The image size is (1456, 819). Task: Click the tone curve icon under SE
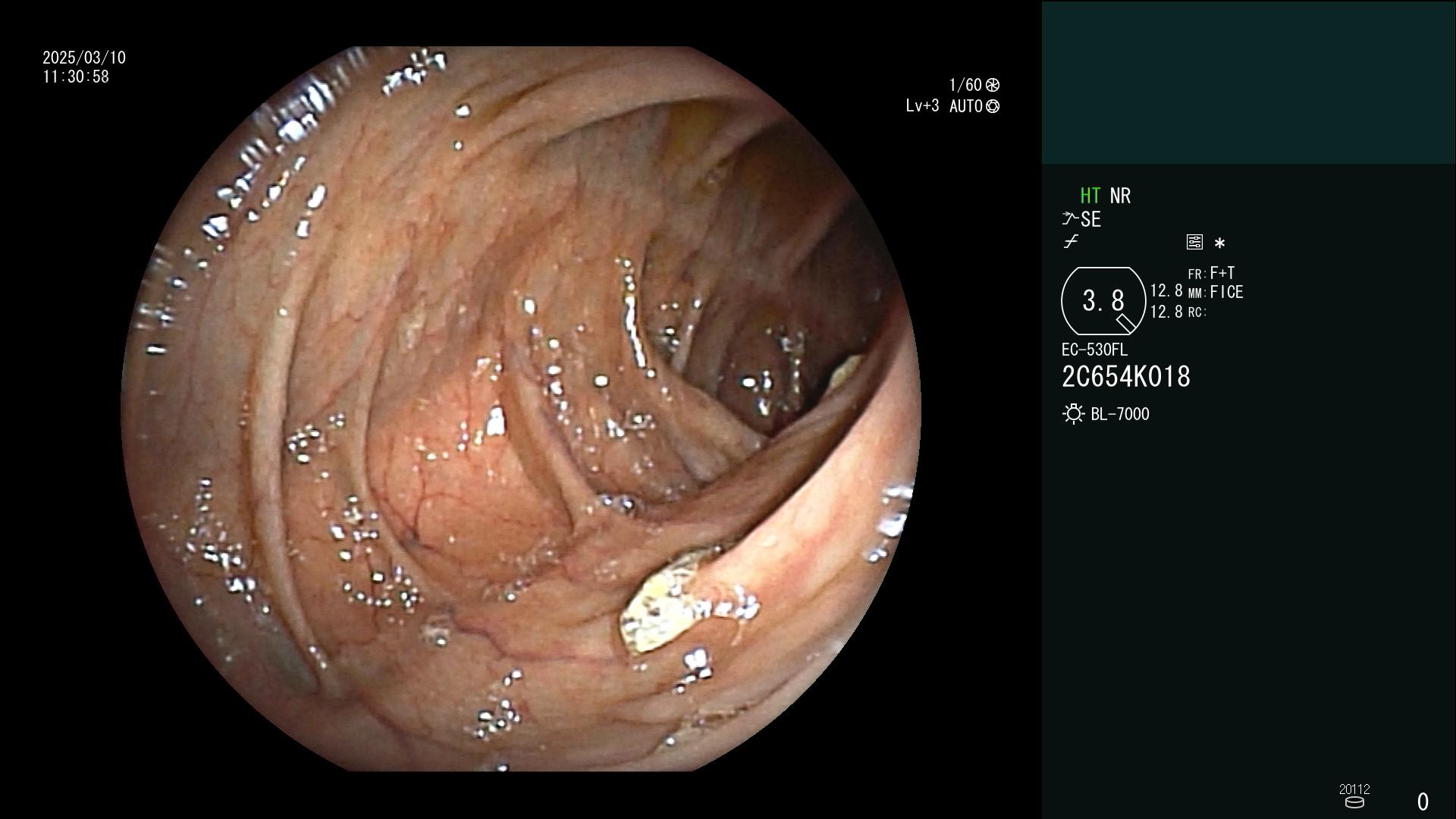click(x=1071, y=242)
